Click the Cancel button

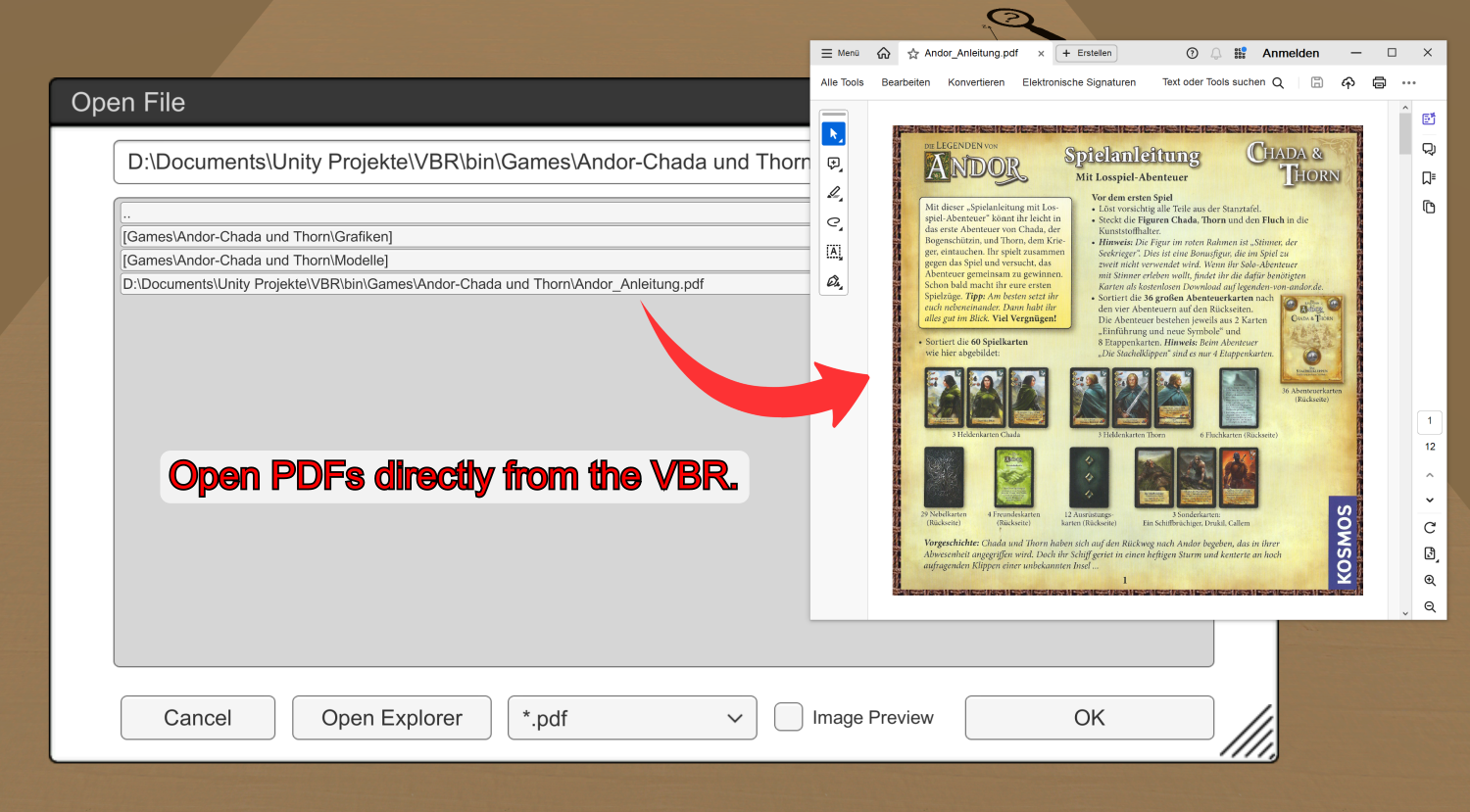198,718
